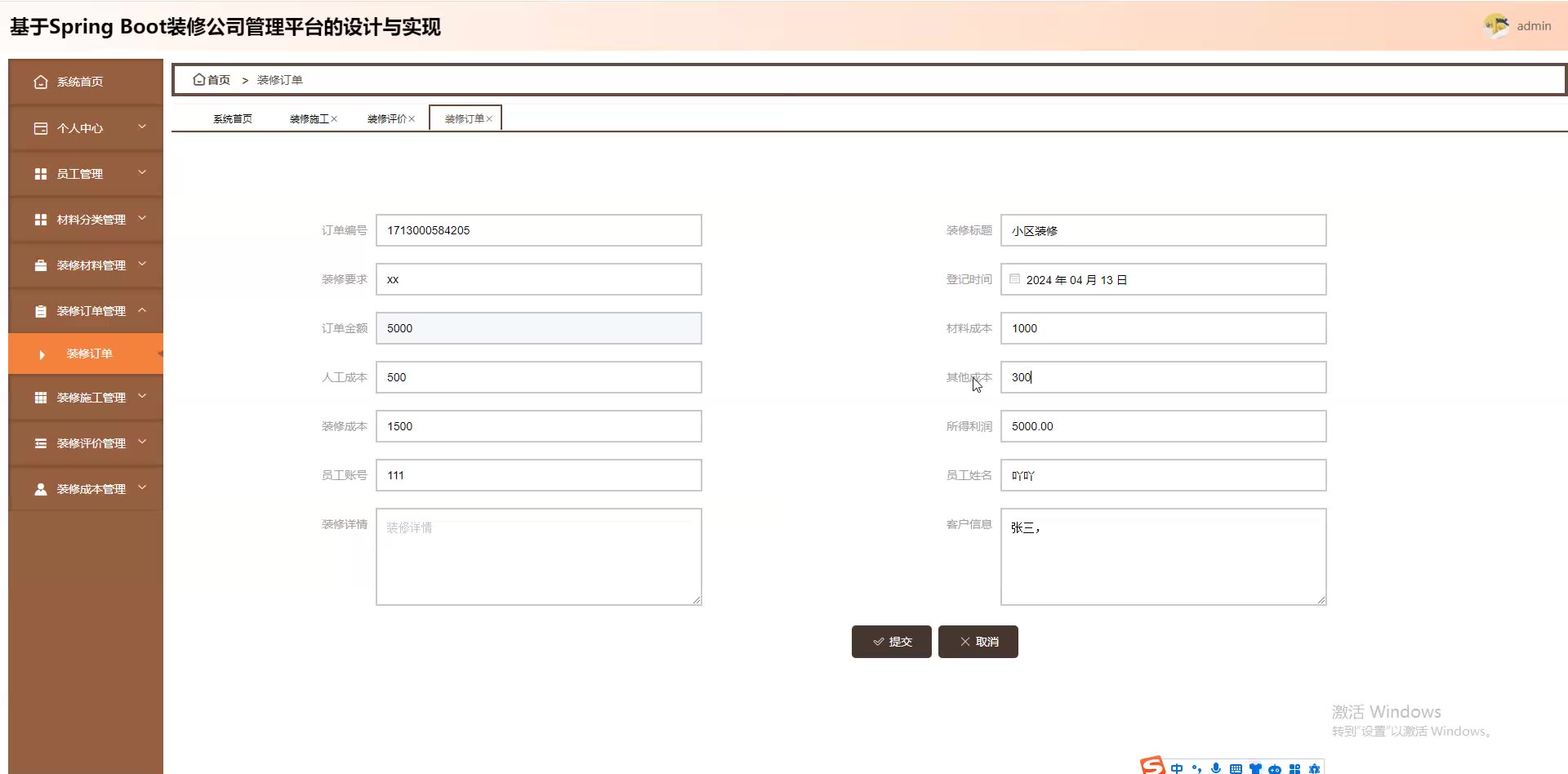Image resolution: width=1568 pixels, height=774 pixels.
Task: Click the 装修成本 field showing 1500
Action: [538, 426]
